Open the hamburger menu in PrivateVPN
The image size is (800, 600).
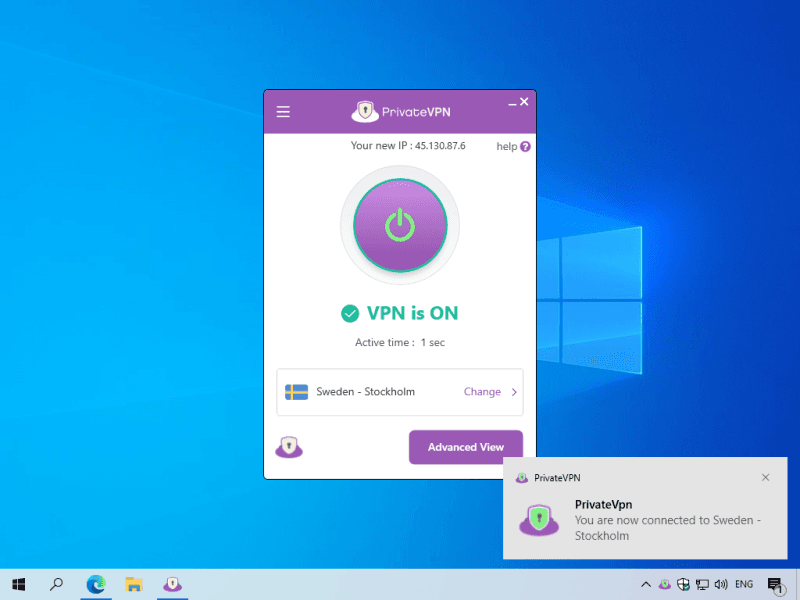coord(283,112)
